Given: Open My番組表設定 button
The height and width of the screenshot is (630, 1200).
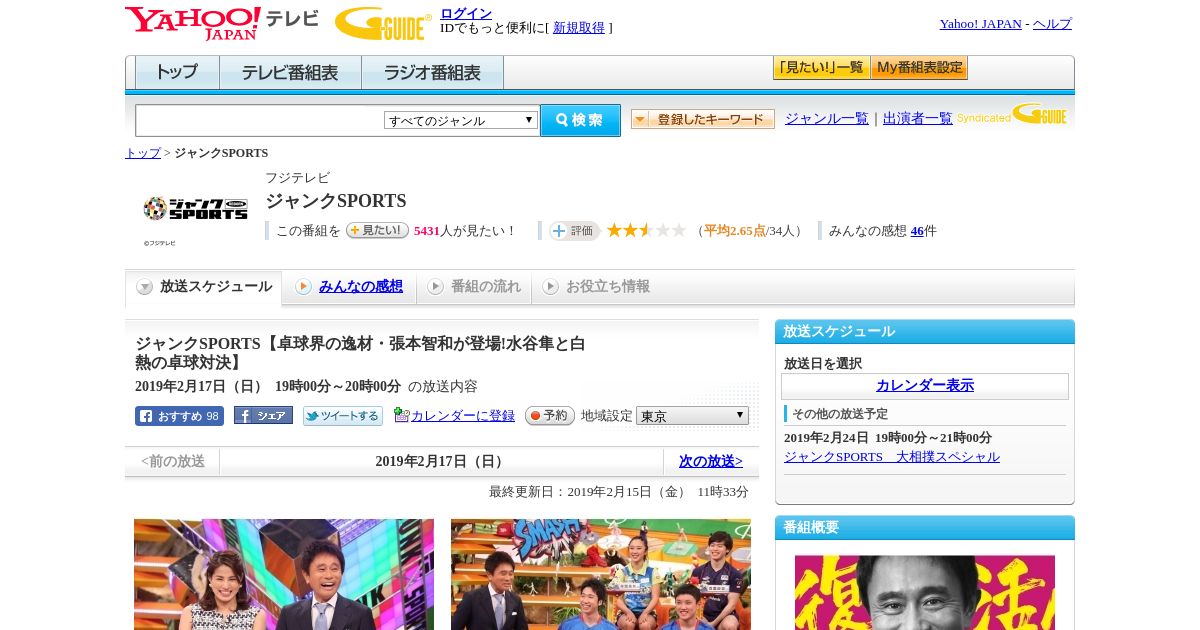Looking at the screenshot, I should [919, 68].
